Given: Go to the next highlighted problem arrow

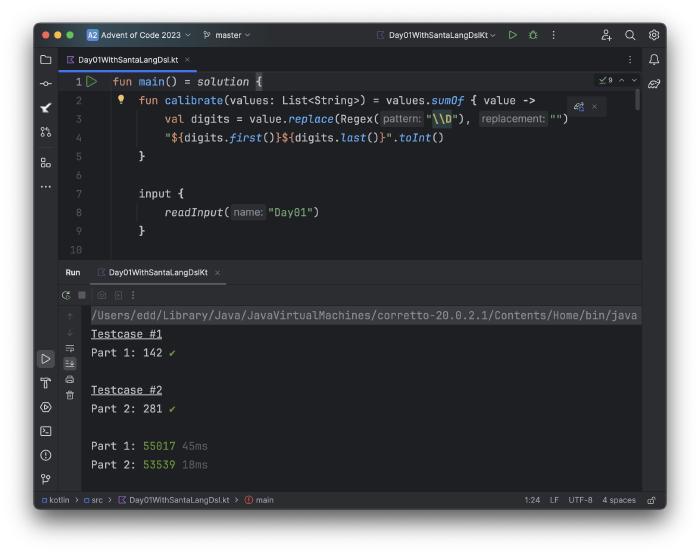Looking at the screenshot, I should click(x=634, y=80).
